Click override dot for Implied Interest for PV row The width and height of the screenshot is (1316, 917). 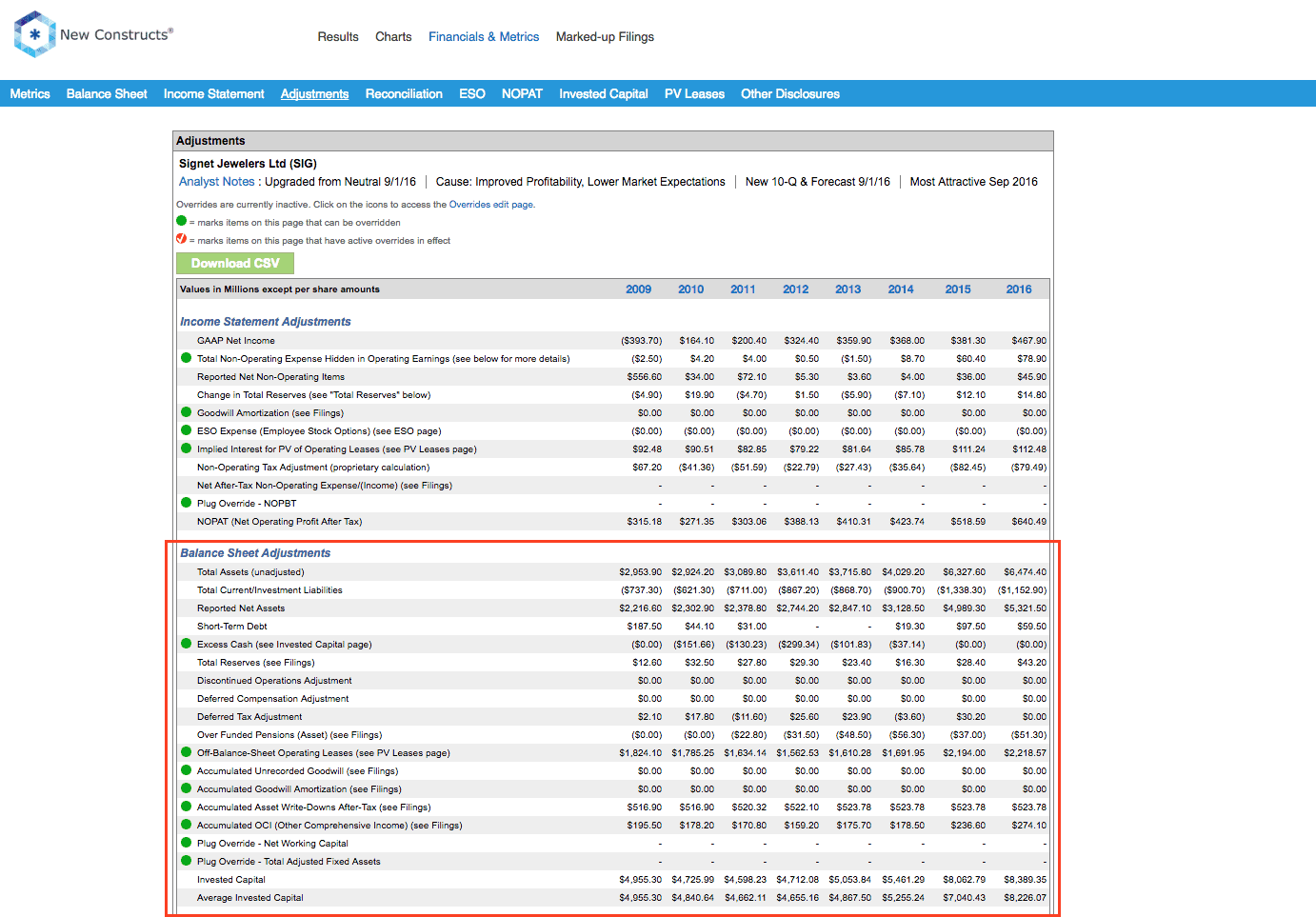[x=186, y=449]
